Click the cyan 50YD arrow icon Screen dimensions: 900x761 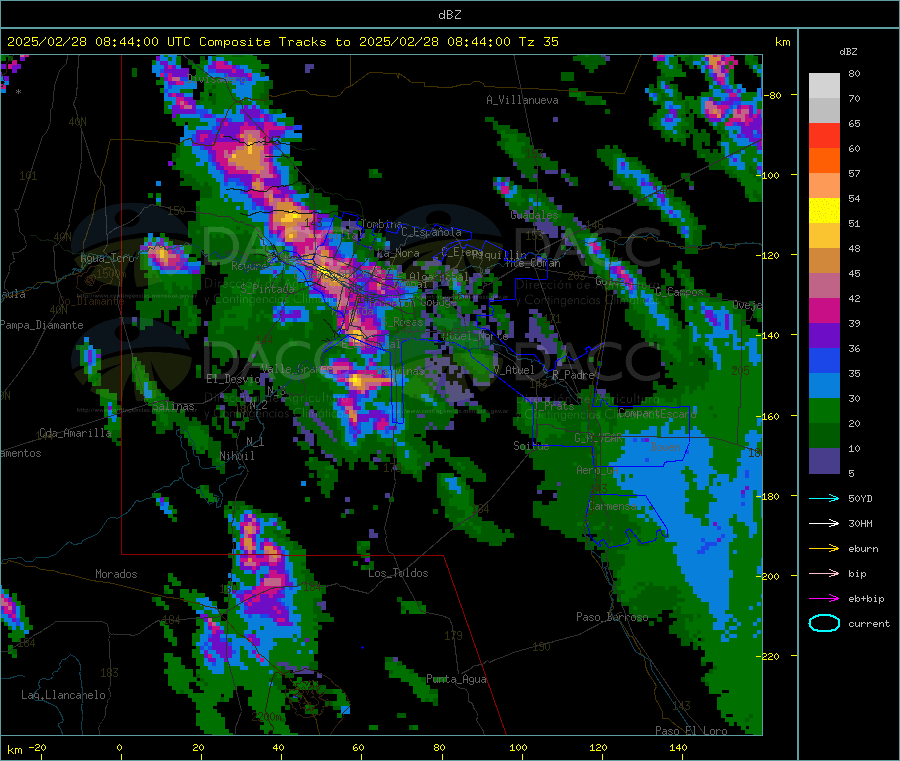point(824,498)
